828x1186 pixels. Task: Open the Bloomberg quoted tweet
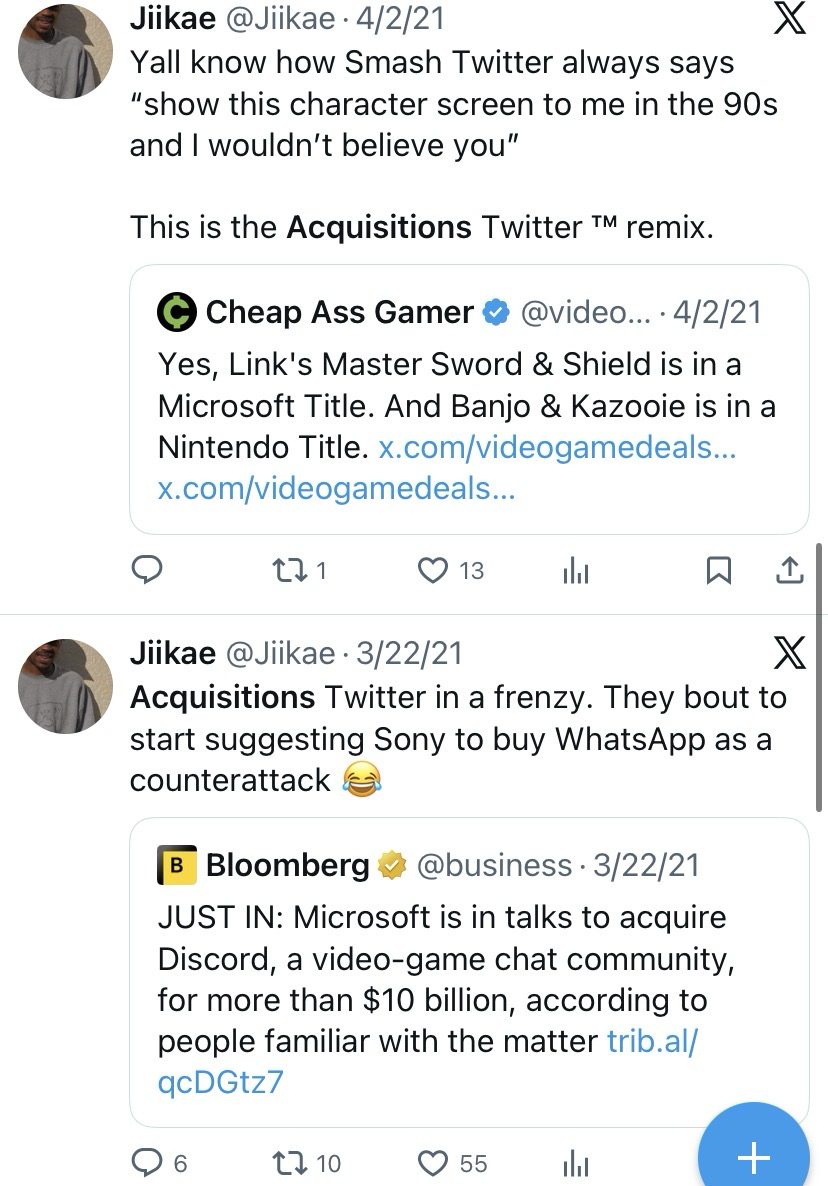[468, 958]
